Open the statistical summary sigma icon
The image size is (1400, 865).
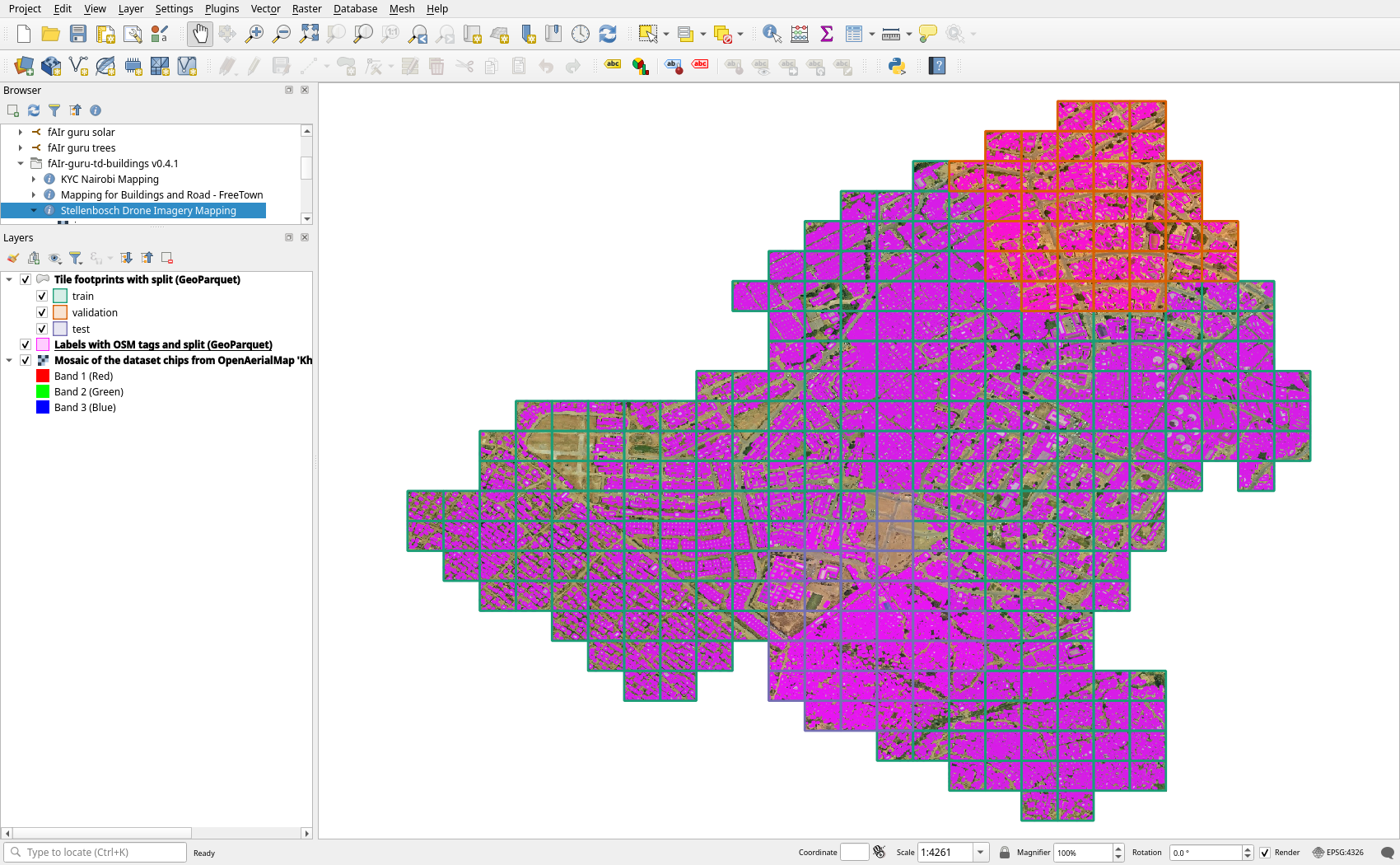pos(827,34)
